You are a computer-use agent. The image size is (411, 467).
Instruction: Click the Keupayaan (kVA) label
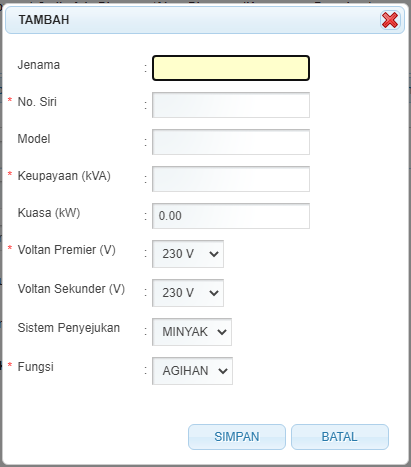point(64,176)
